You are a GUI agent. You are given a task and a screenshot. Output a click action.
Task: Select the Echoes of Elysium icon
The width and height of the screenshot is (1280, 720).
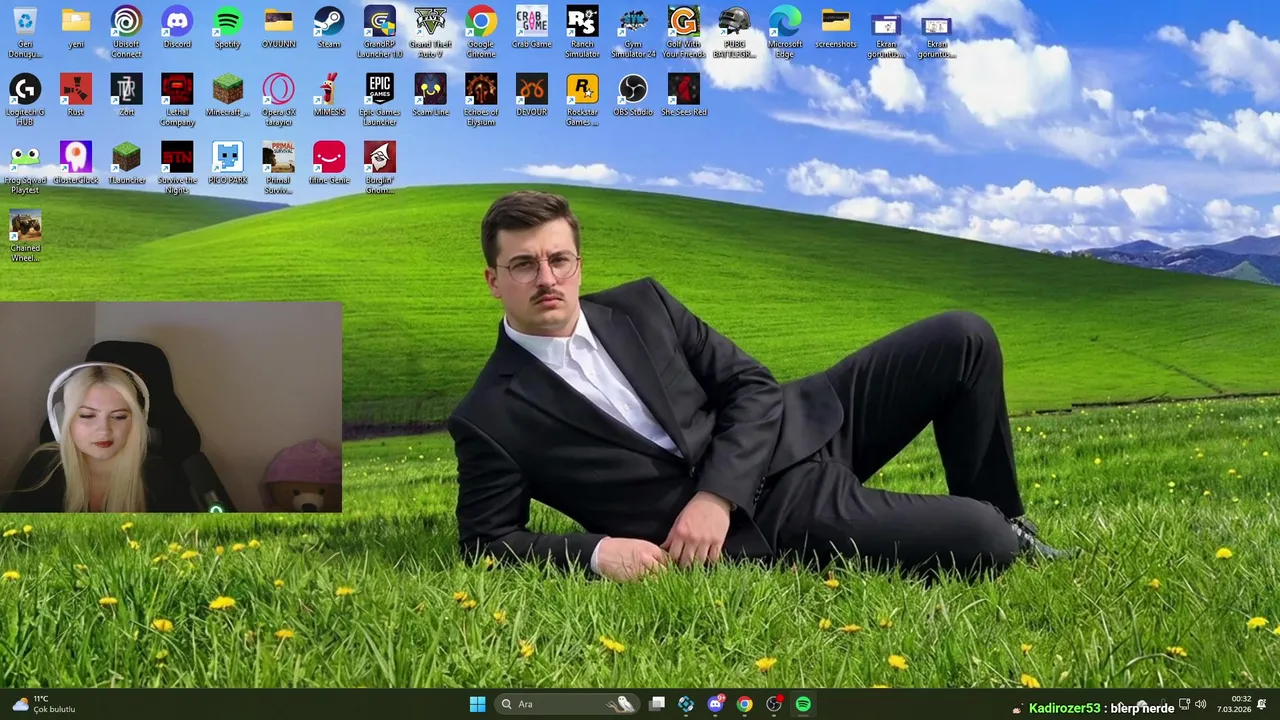coord(481,99)
